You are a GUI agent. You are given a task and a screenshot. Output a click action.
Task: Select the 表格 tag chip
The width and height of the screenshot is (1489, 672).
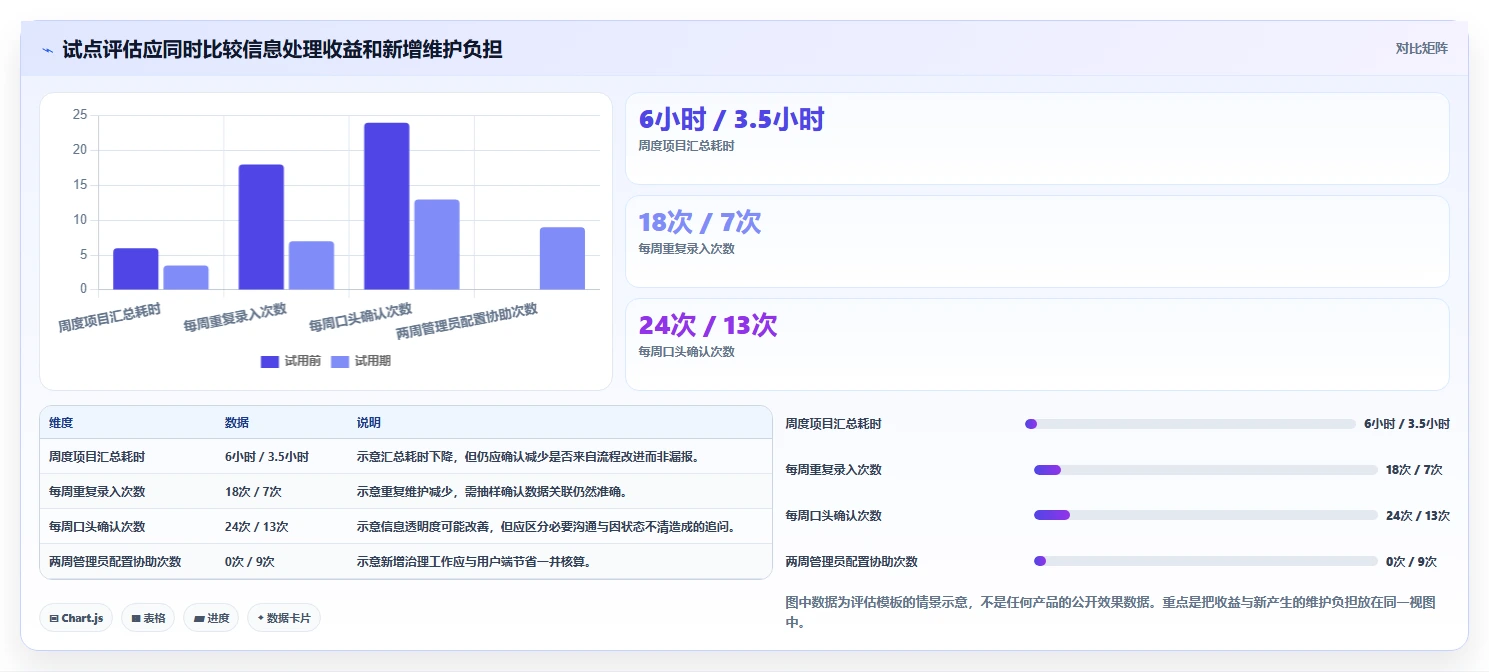pos(148,618)
